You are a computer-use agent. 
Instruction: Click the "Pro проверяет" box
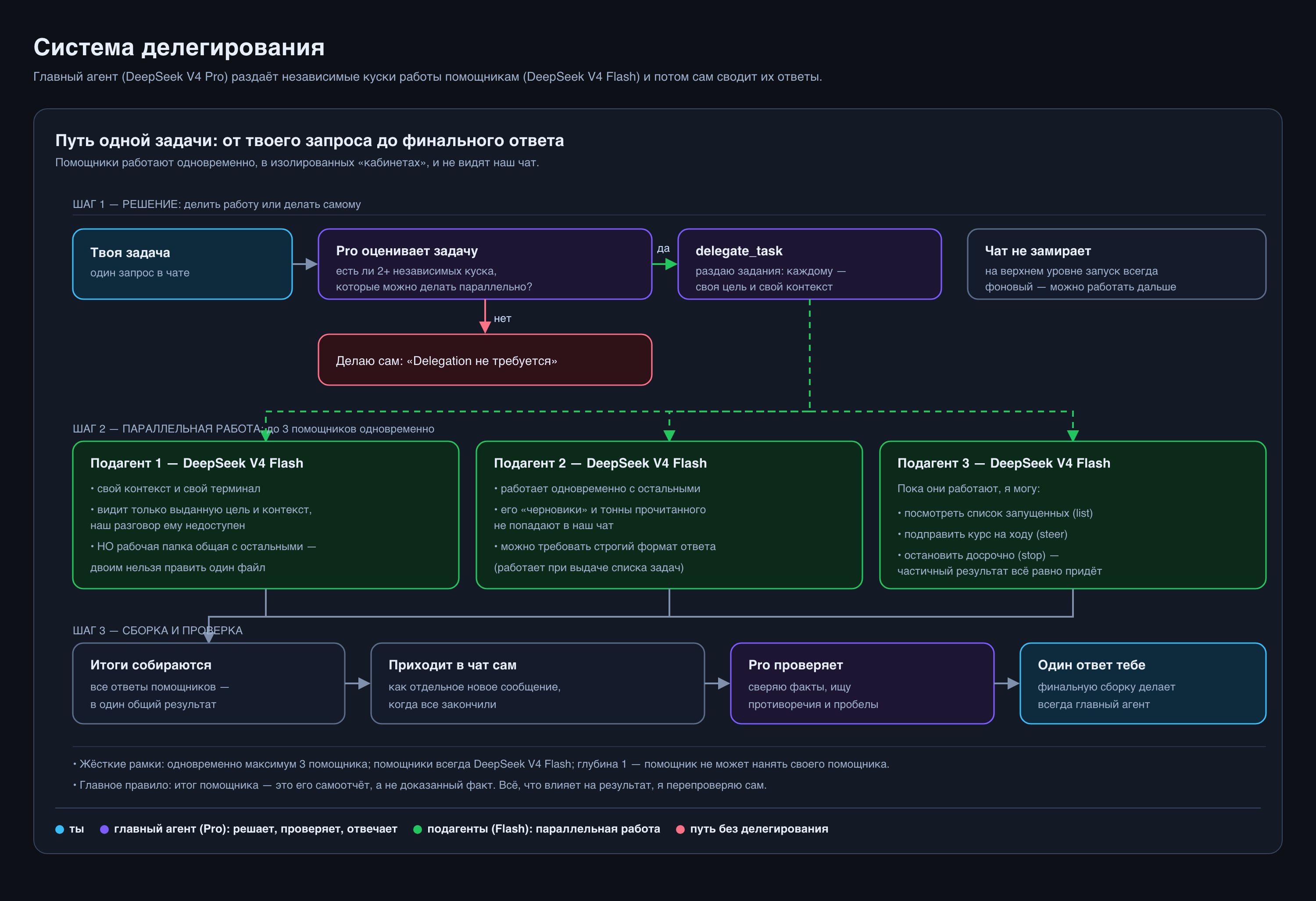coord(862,683)
